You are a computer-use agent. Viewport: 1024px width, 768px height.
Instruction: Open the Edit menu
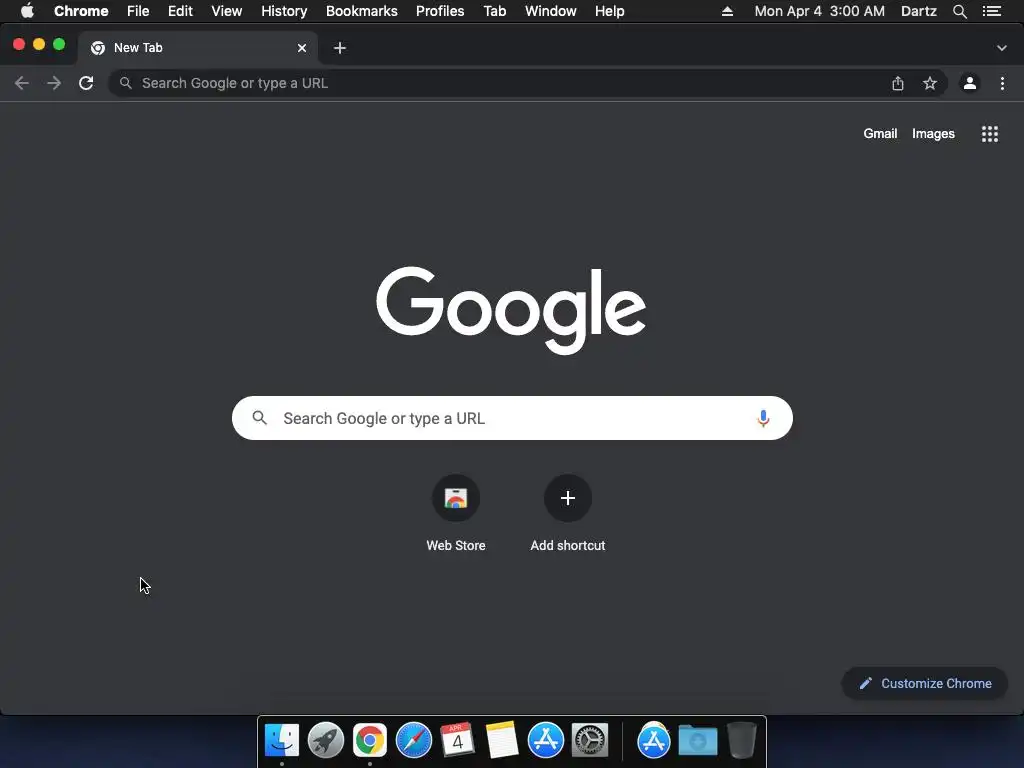(180, 11)
